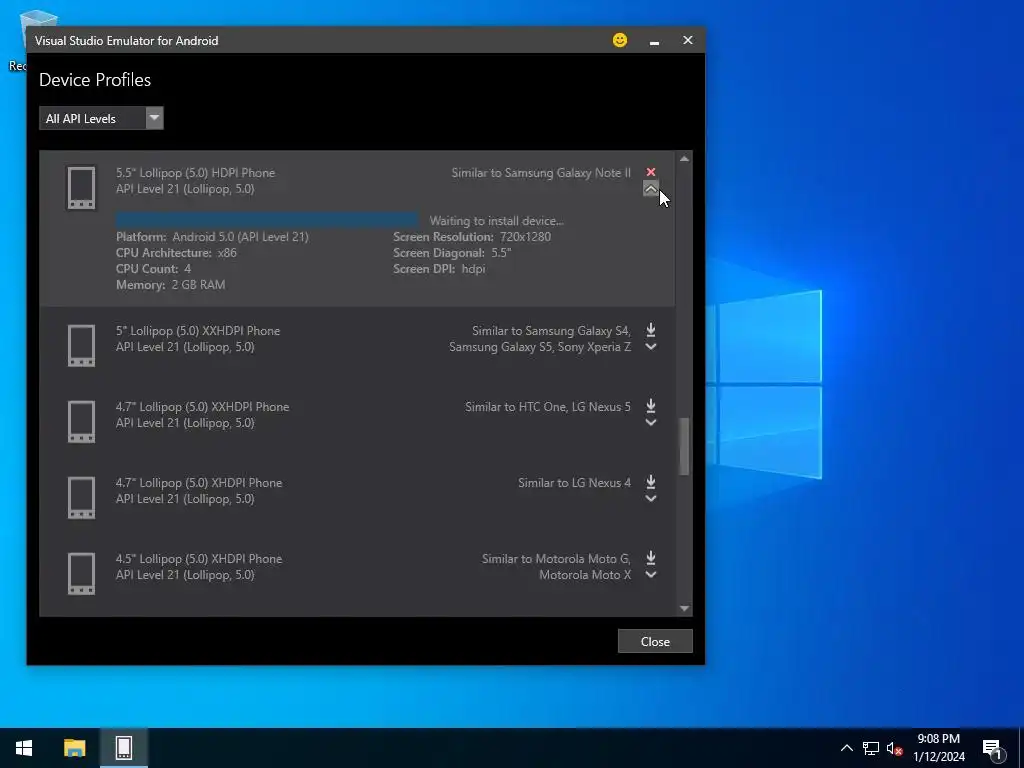Screen dimensions: 1024x768
Task: Click 'Platform: Android 5.0 (API Level 21)' text
Action: coord(212,236)
